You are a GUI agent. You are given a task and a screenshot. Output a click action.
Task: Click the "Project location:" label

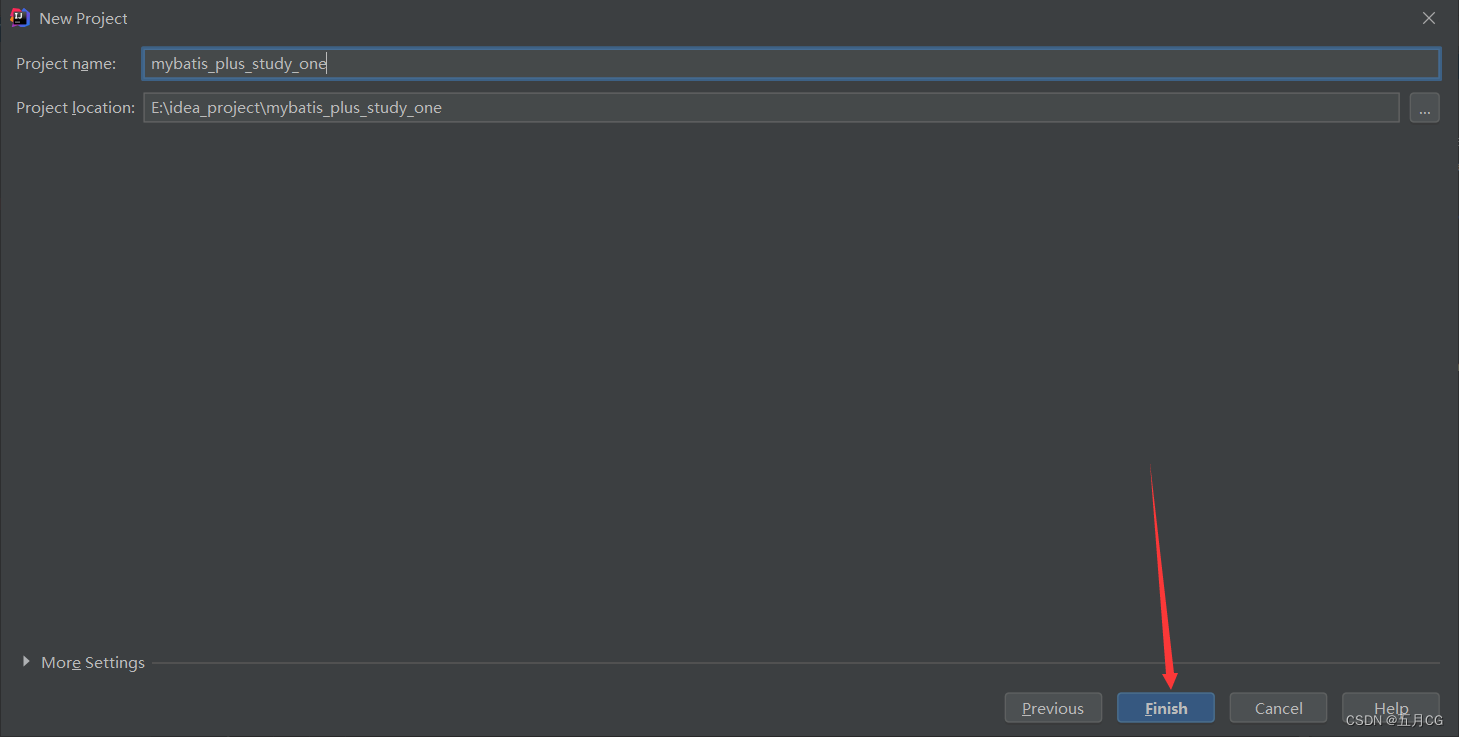(x=75, y=108)
